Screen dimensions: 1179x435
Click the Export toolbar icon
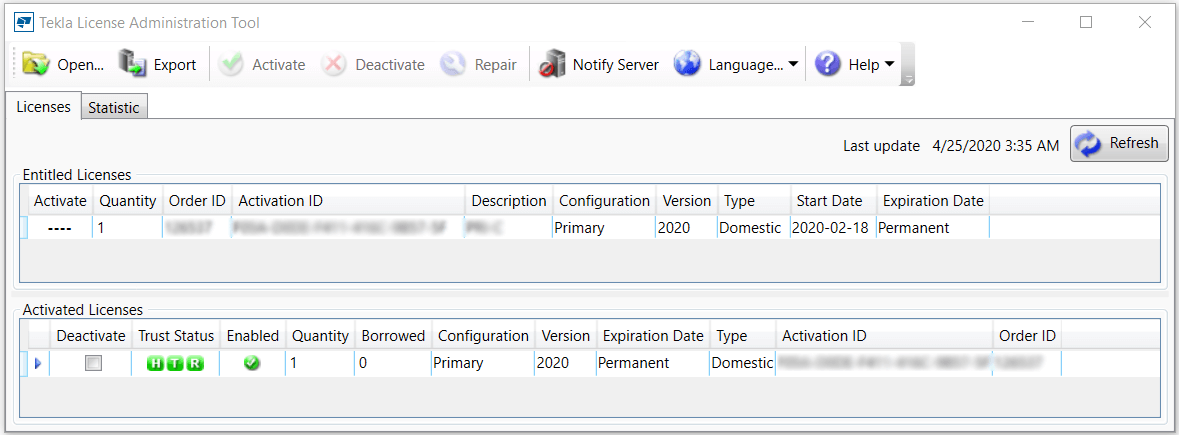133,65
